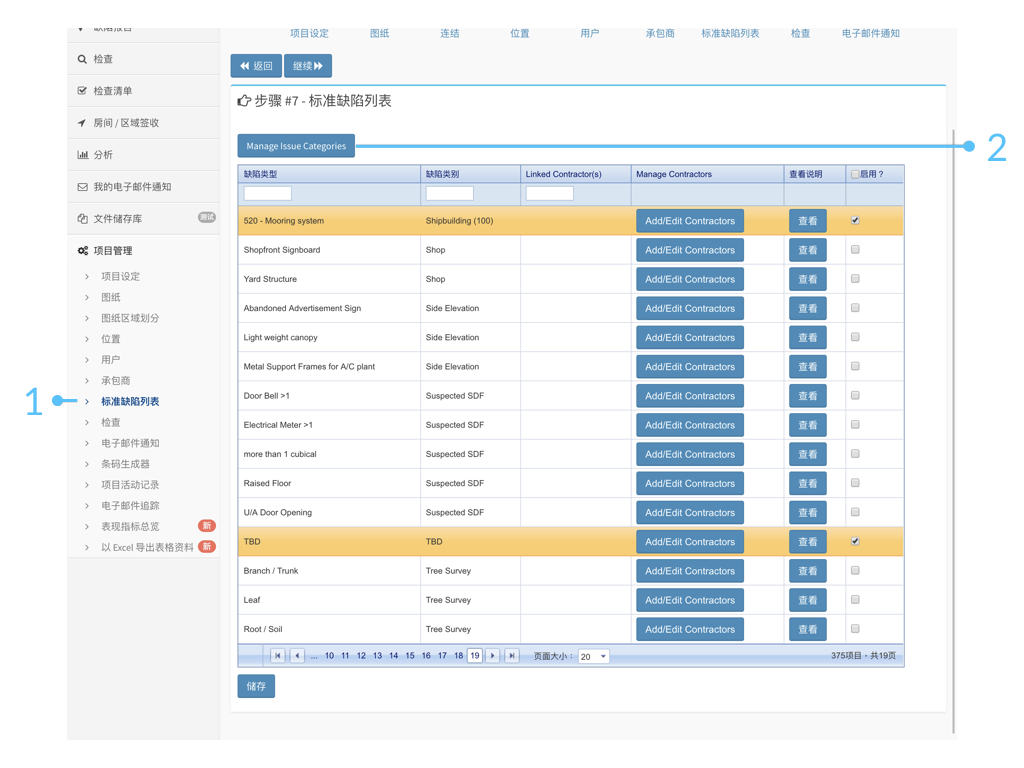Image resolution: width=1024 pixels, height=768 pixels.
Task: Open Manage Issue Categories
Action: [296, 146]
